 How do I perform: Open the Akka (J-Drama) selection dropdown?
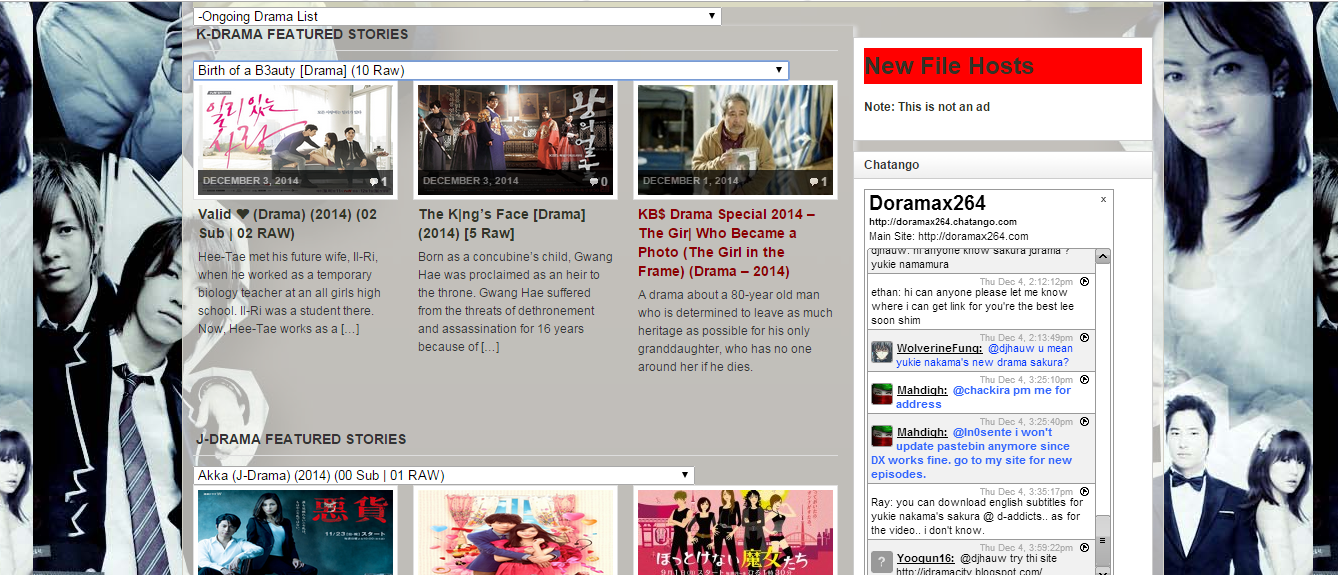click(x=443, y=475)
